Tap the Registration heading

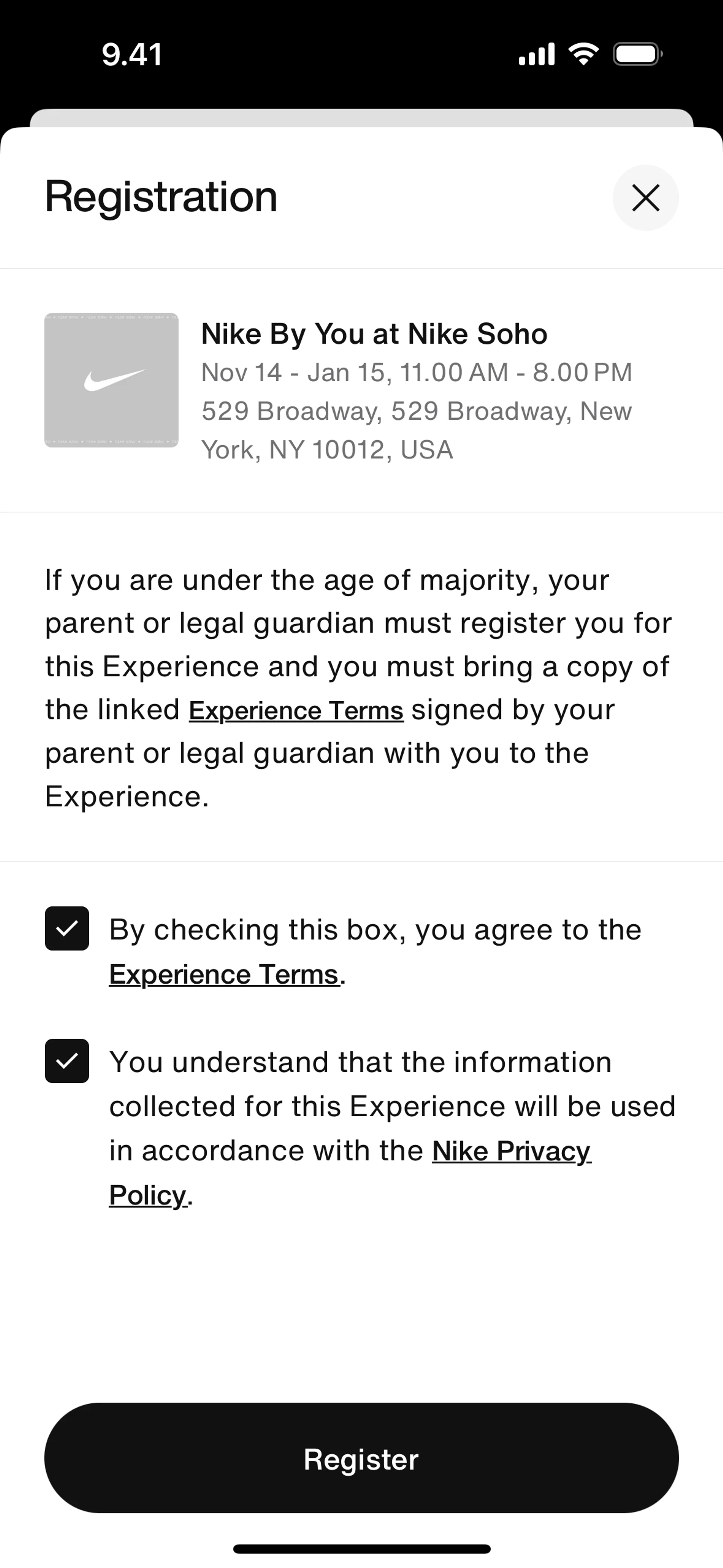point(161,197)
